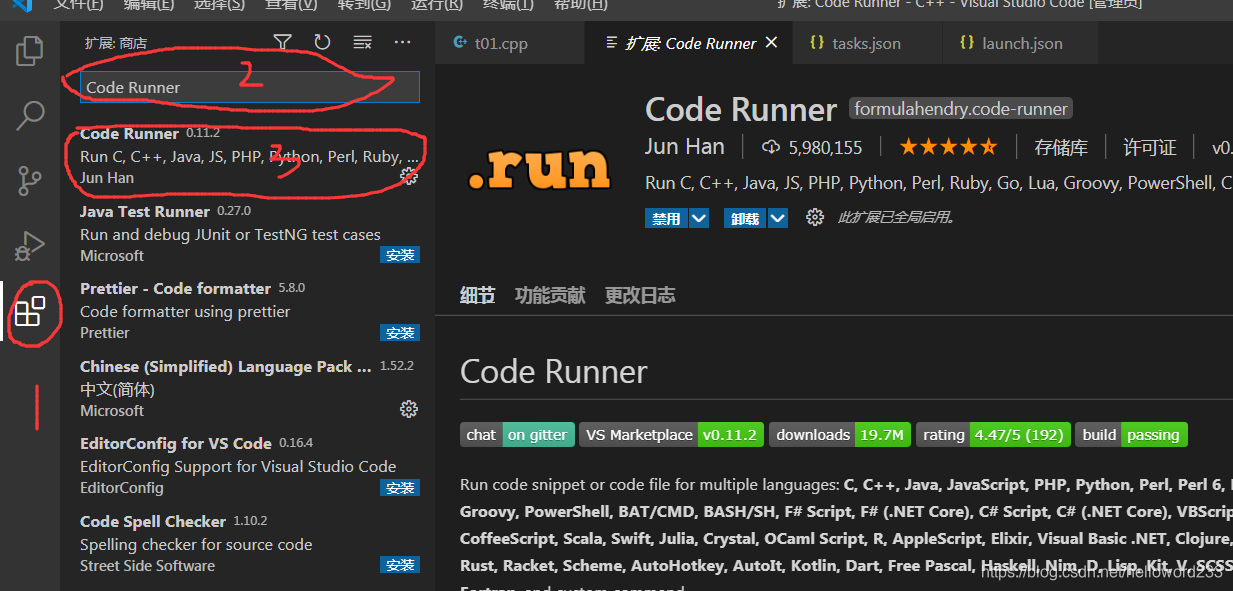Viewport: 1233px width, 591px height.
Task: Switch to the Details (细节) tab
Action: (477, 295)
